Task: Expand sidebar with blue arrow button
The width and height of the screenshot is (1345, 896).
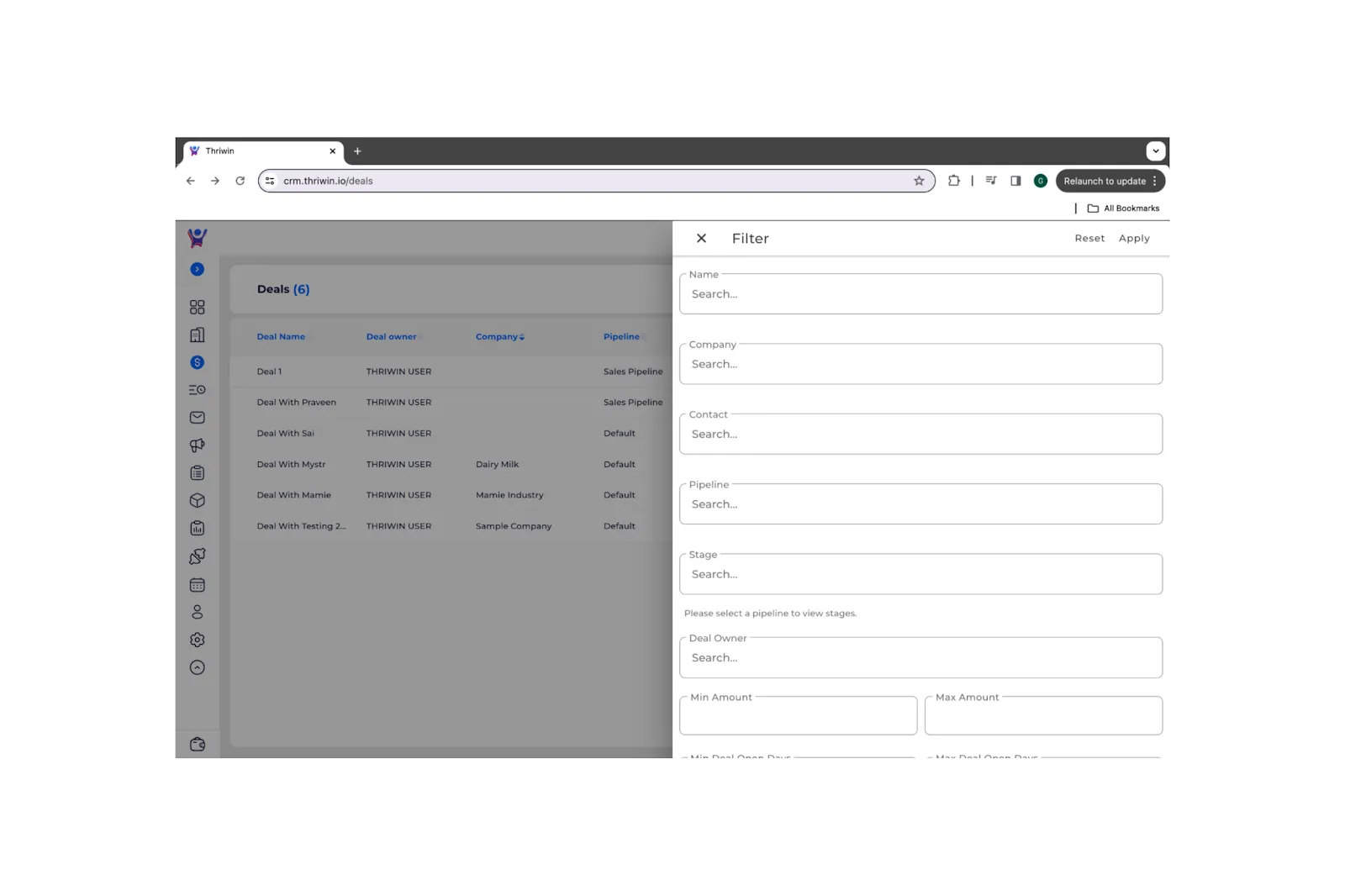Action: point(198,270)
